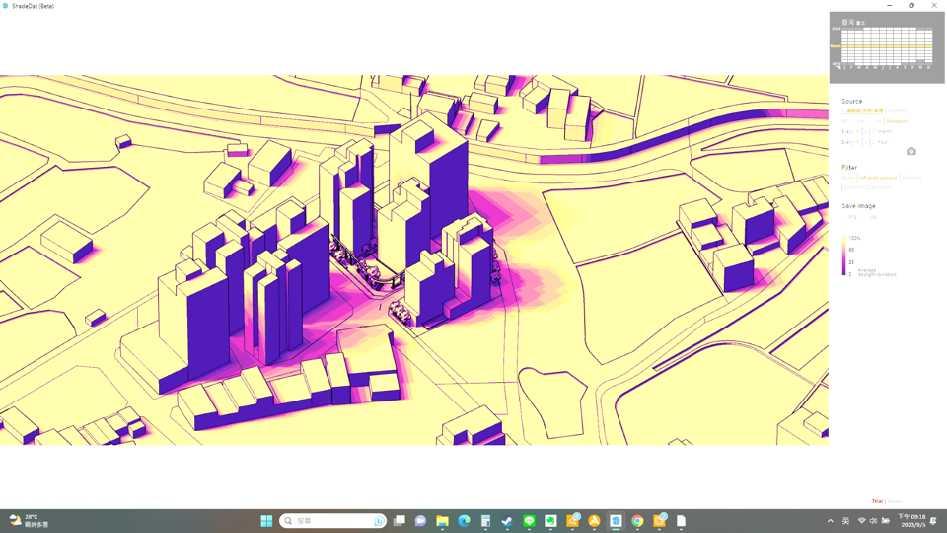Open the taskbar clock and date
This screenshot has height=533, width=947.
pyautogui.click(x=911, y=521)
